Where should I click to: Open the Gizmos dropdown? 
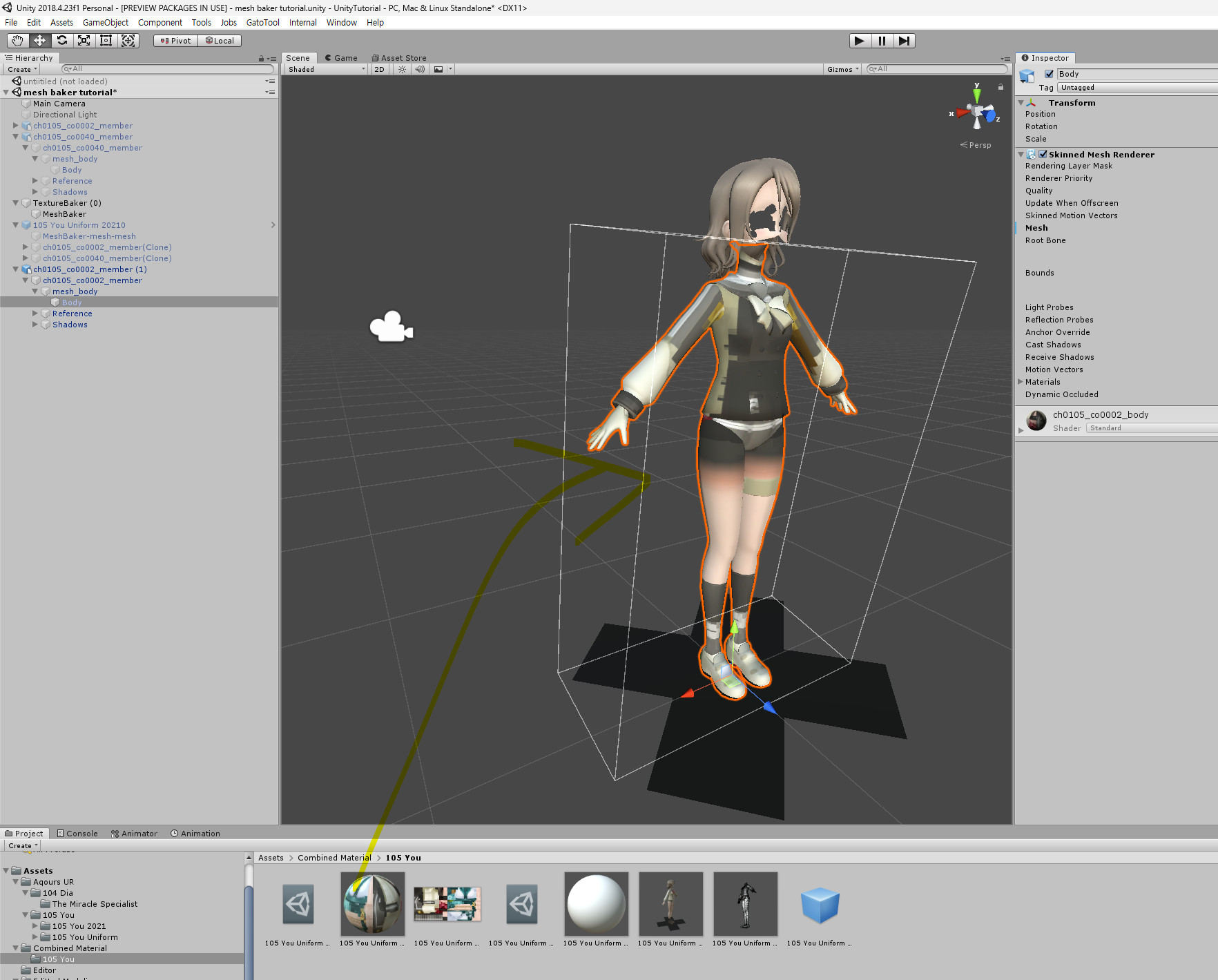pos(842,69)
